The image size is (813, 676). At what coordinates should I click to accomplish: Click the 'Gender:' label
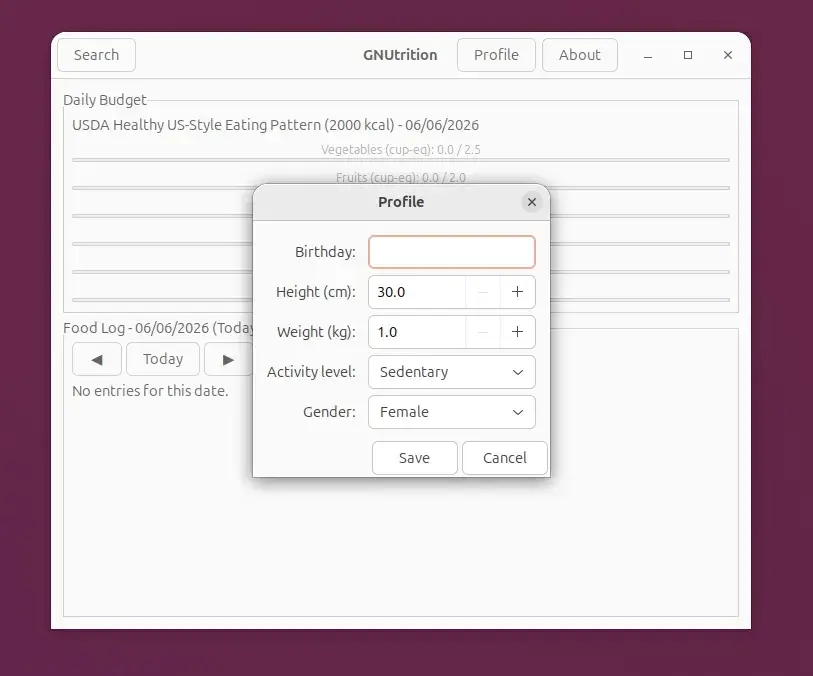pyautogui.click(x=329, y=412)
